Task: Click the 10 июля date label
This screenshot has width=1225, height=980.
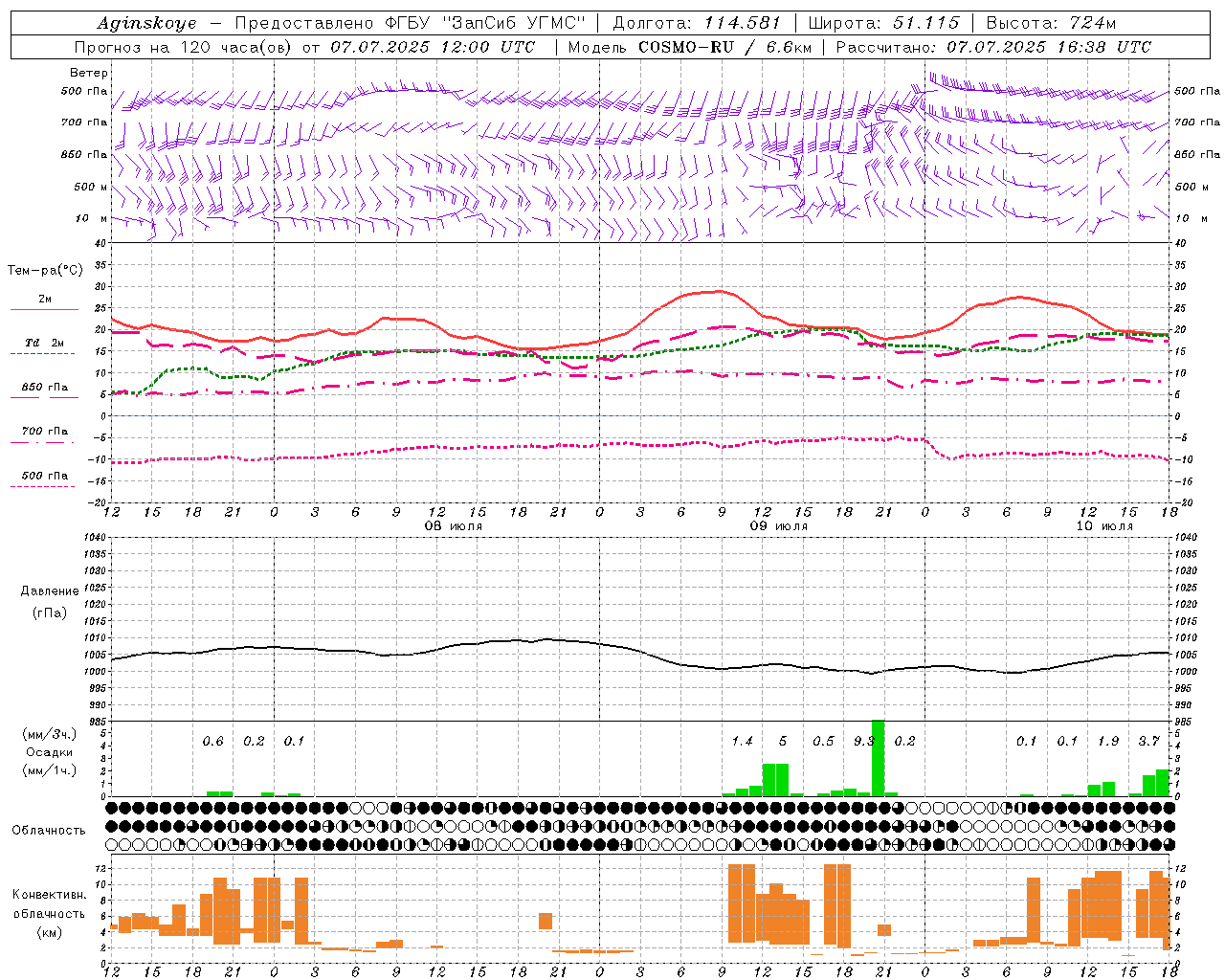Action: (1104, 526)
